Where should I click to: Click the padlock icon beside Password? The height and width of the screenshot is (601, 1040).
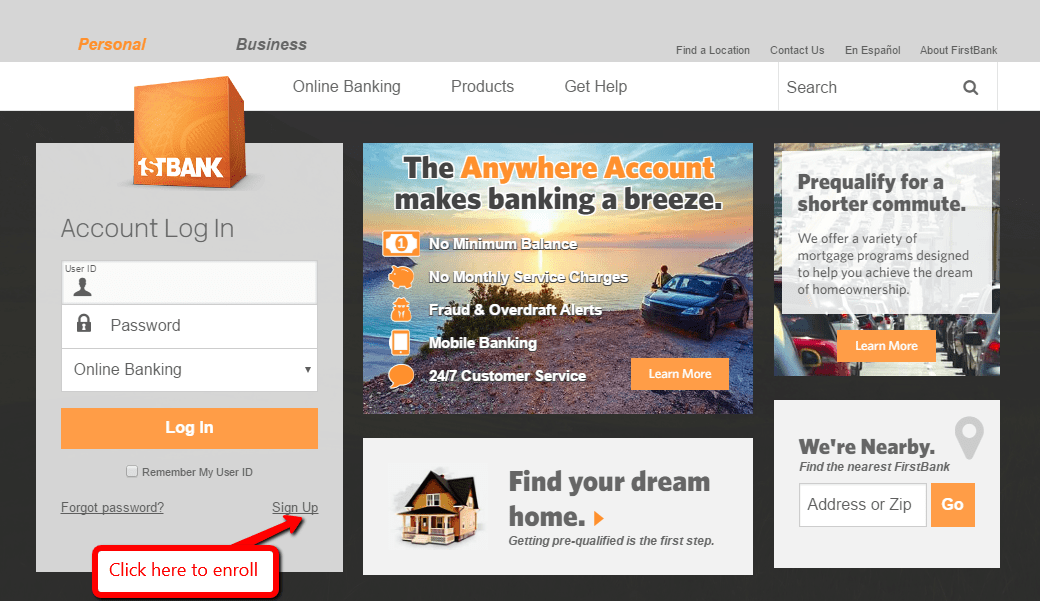[84, 323]
